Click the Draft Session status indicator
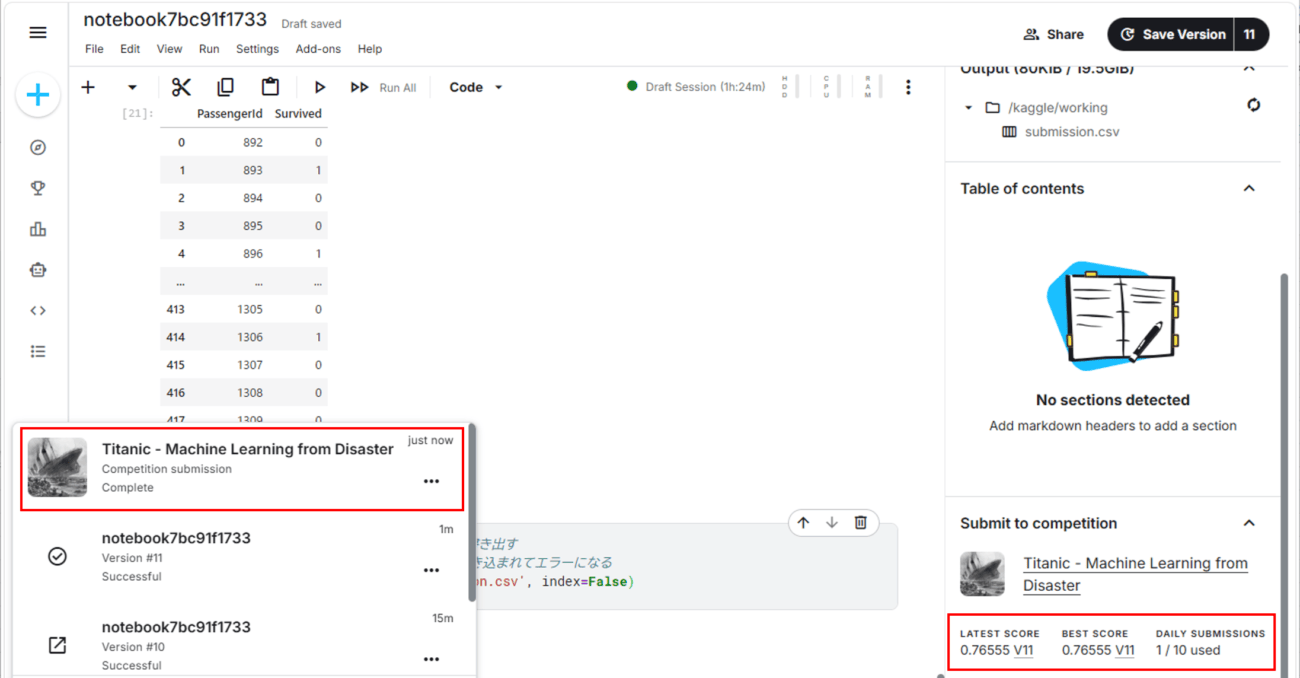The image size is (1300, 678). 696,87
